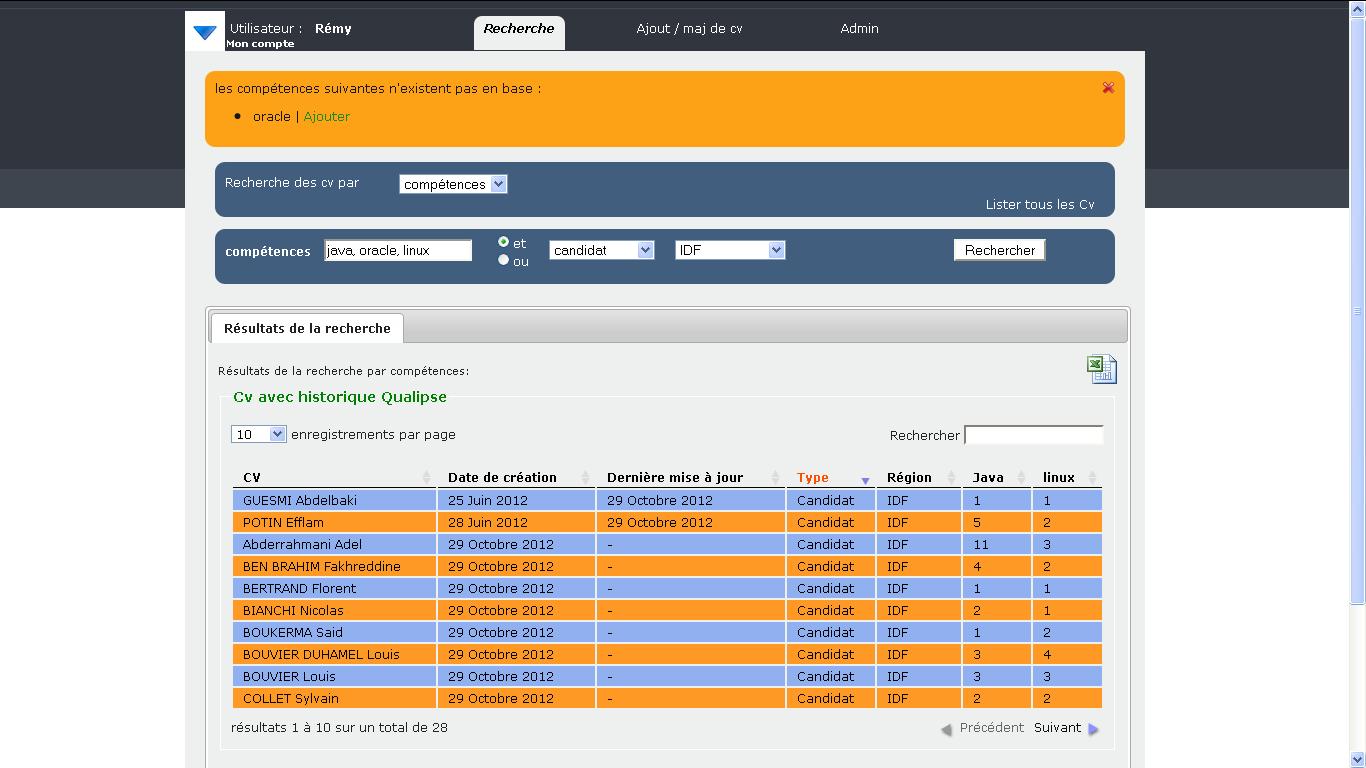Screen dimensions: 1366x768
Task: Click the table filter Rechercher field
Action: (1033, 435)
